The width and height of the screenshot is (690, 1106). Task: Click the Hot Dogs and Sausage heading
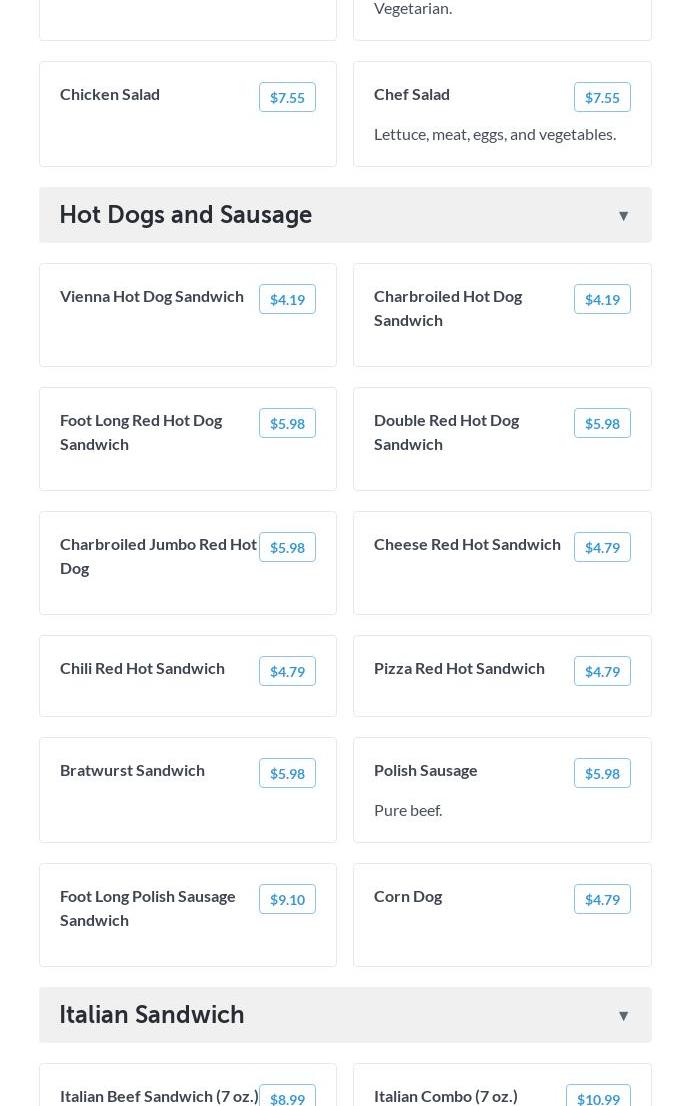(186, 215)
